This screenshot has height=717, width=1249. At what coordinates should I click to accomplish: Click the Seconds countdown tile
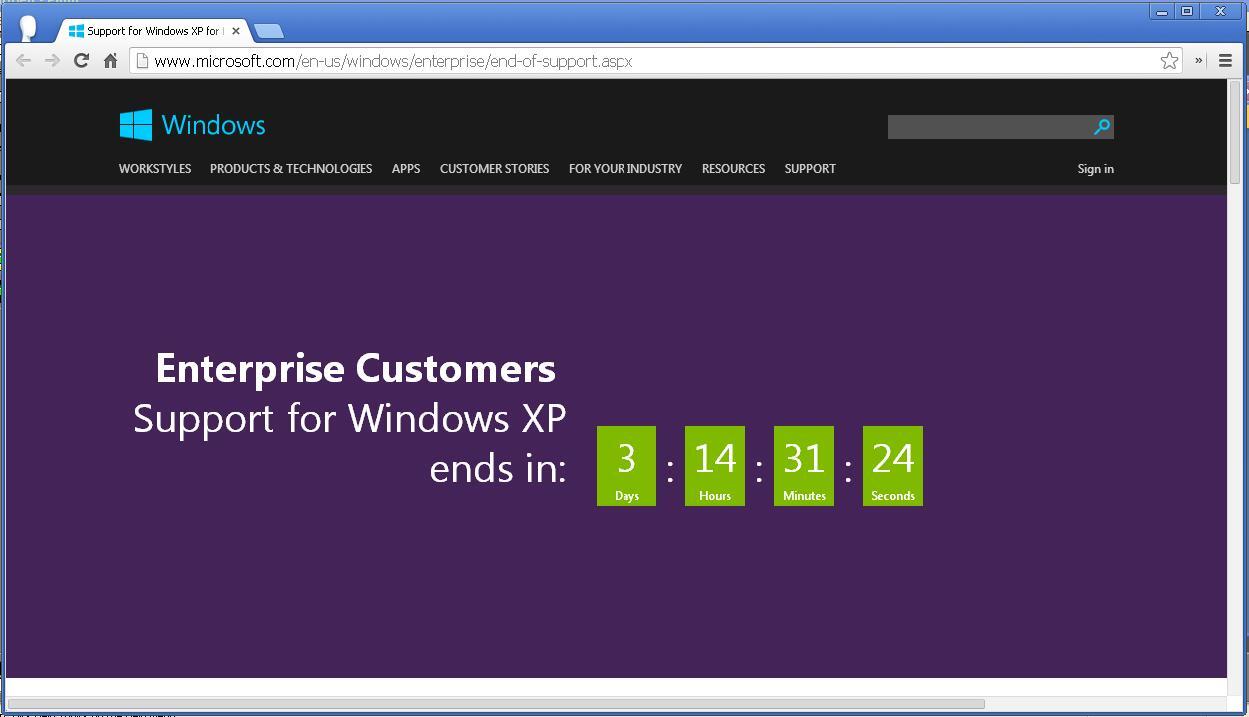893,466
